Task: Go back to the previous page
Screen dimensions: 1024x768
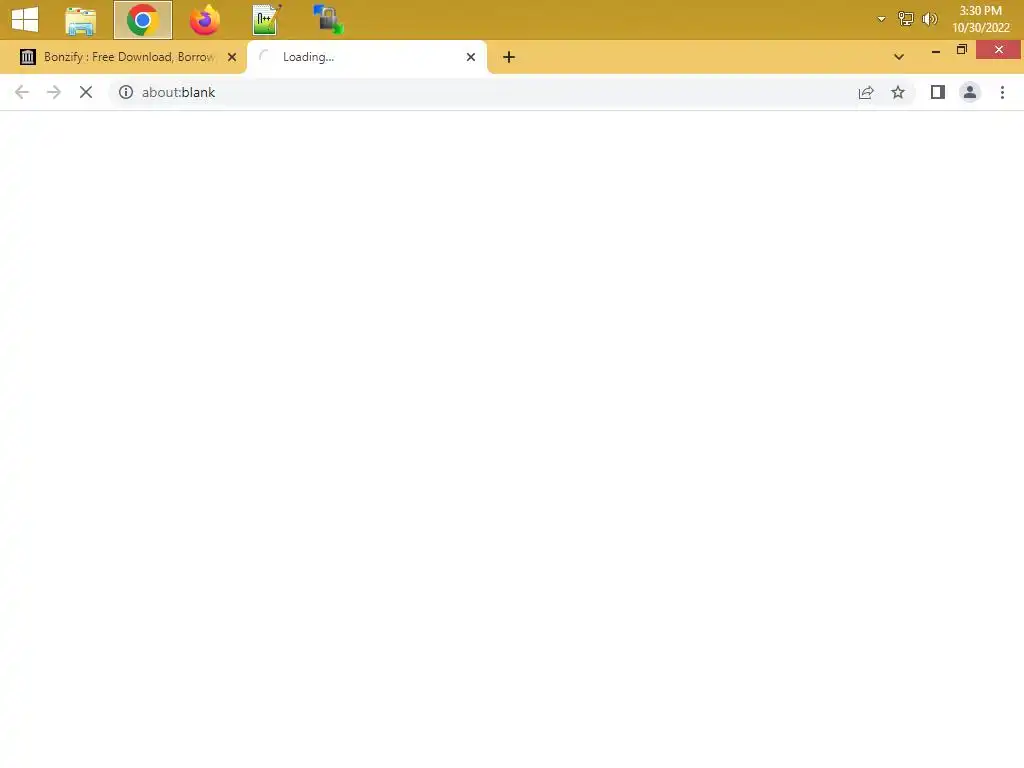Action: [x=22, y=92]
